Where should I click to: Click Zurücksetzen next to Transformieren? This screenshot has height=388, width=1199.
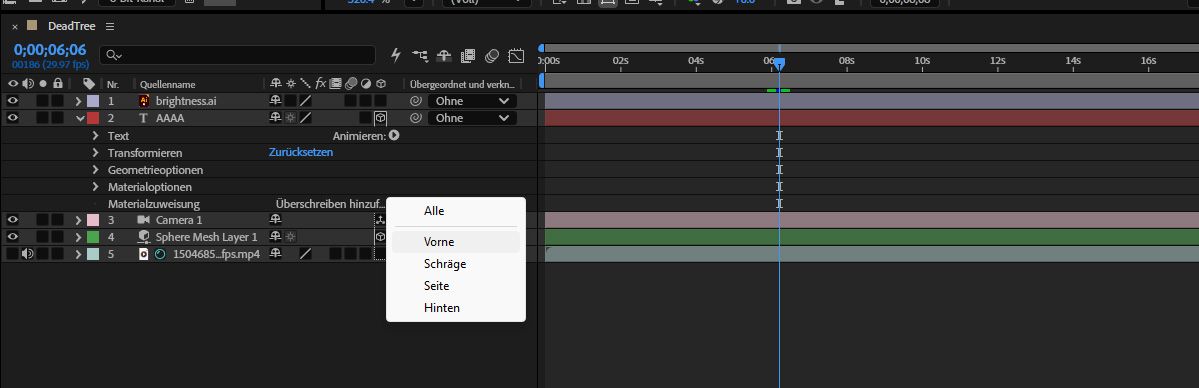301,152
